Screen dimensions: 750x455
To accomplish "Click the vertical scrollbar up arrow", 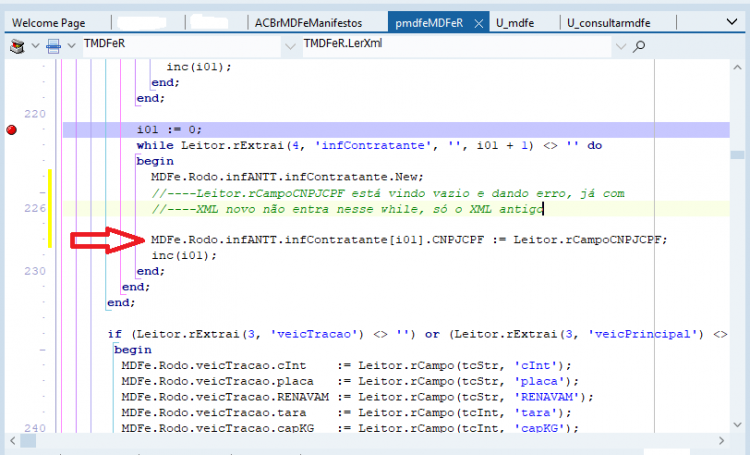I will (x=738, y=68).
